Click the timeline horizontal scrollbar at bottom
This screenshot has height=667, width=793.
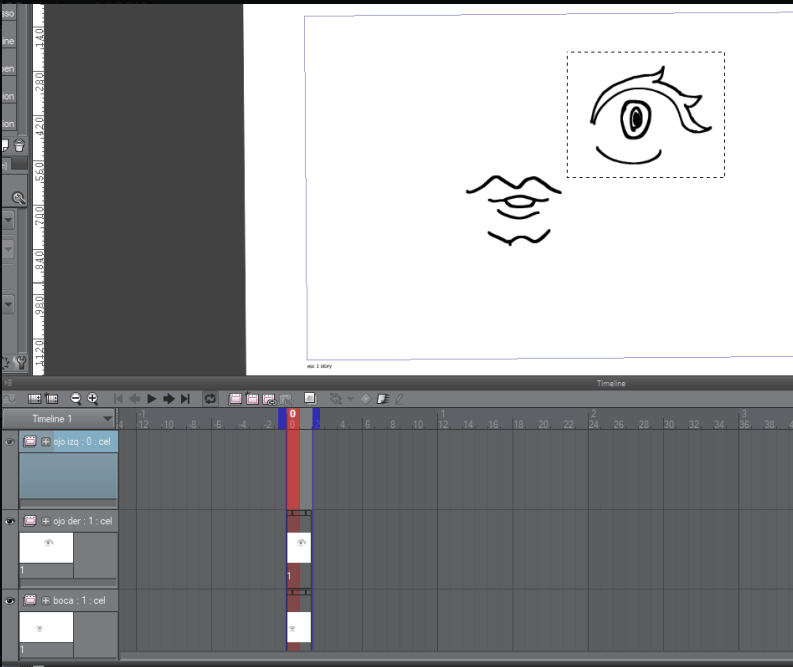[x=455, y=657]
